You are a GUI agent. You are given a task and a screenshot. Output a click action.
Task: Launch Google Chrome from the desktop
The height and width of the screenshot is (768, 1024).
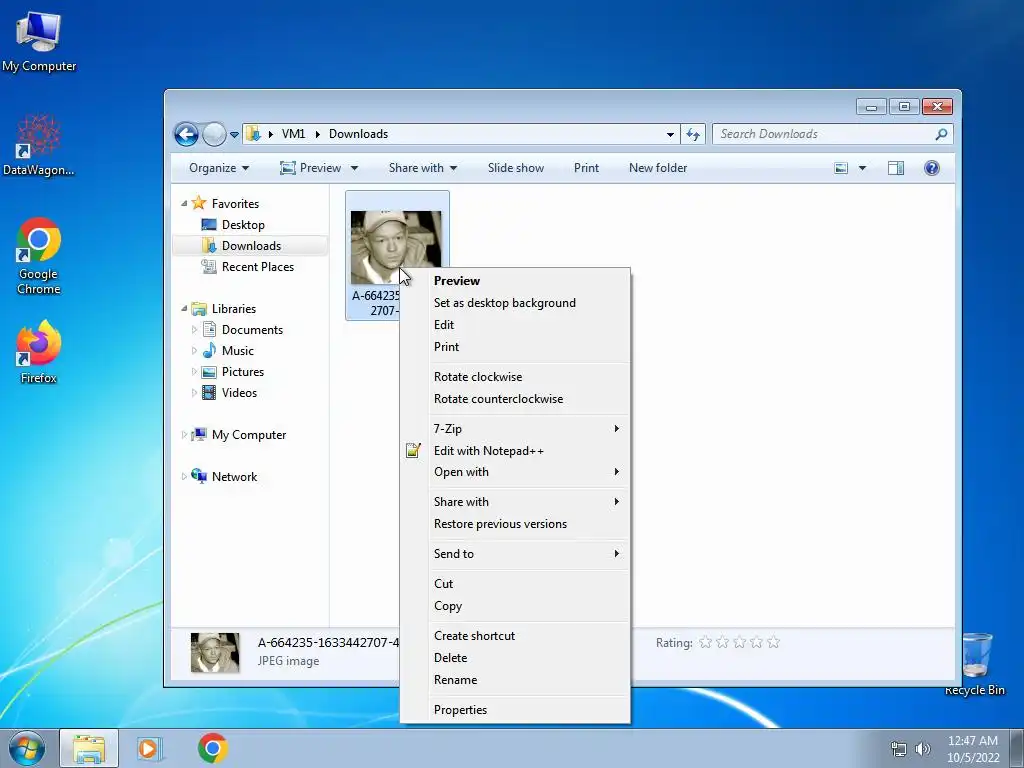tap(39, 256)
